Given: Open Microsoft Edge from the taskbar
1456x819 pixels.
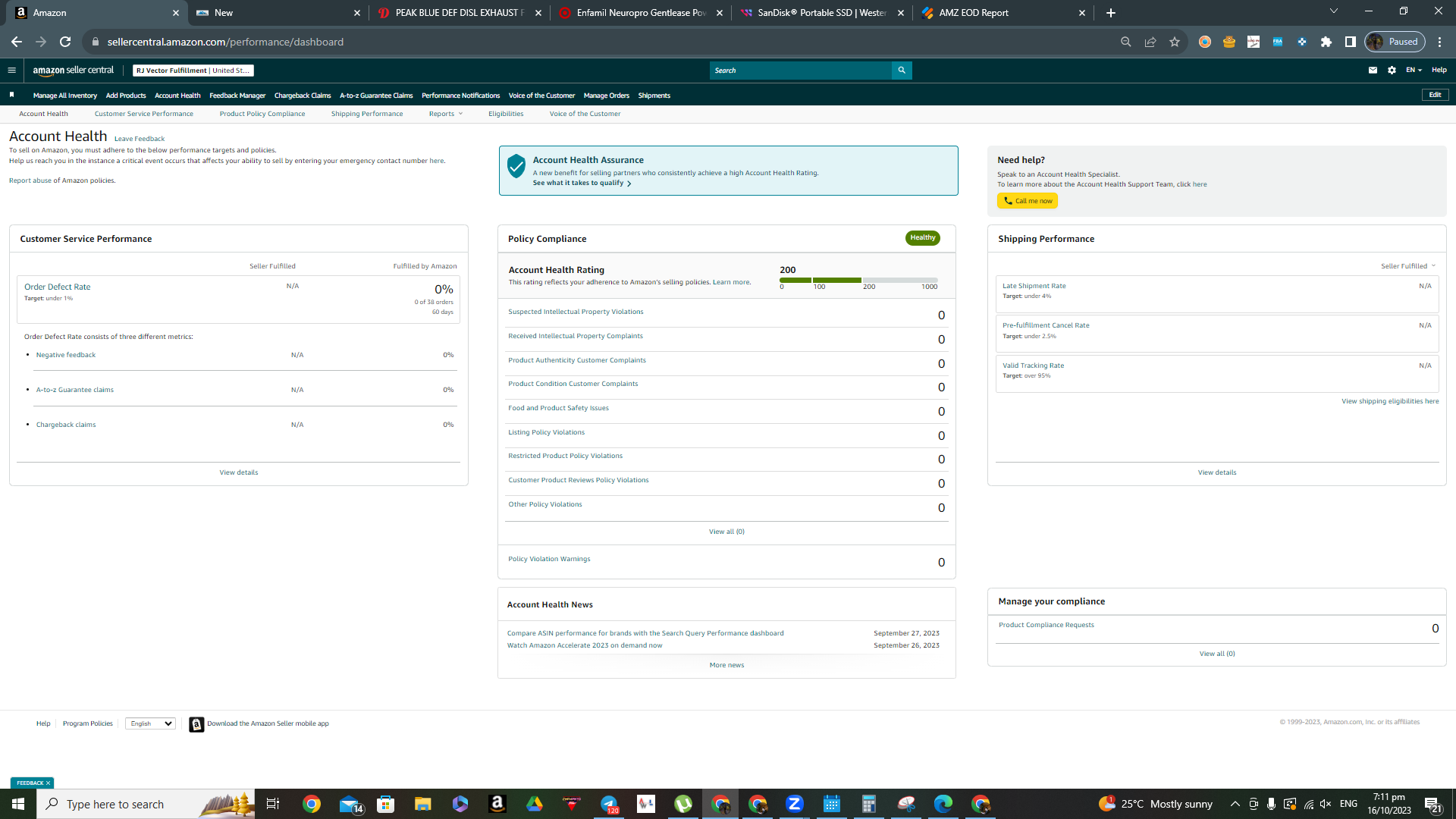Looking at the screenshot, I should pos(943,804).
